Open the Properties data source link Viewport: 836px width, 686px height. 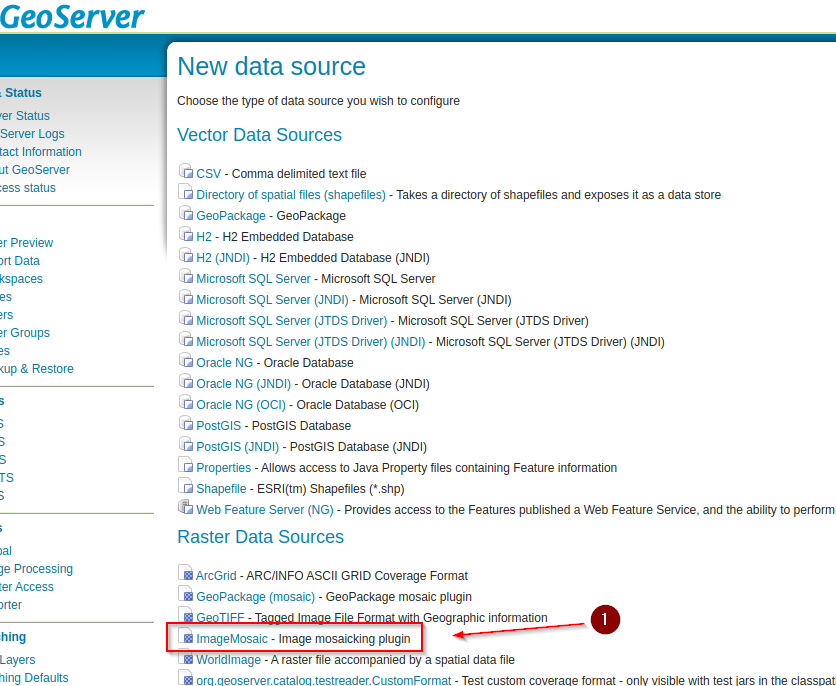pos(223,468)
